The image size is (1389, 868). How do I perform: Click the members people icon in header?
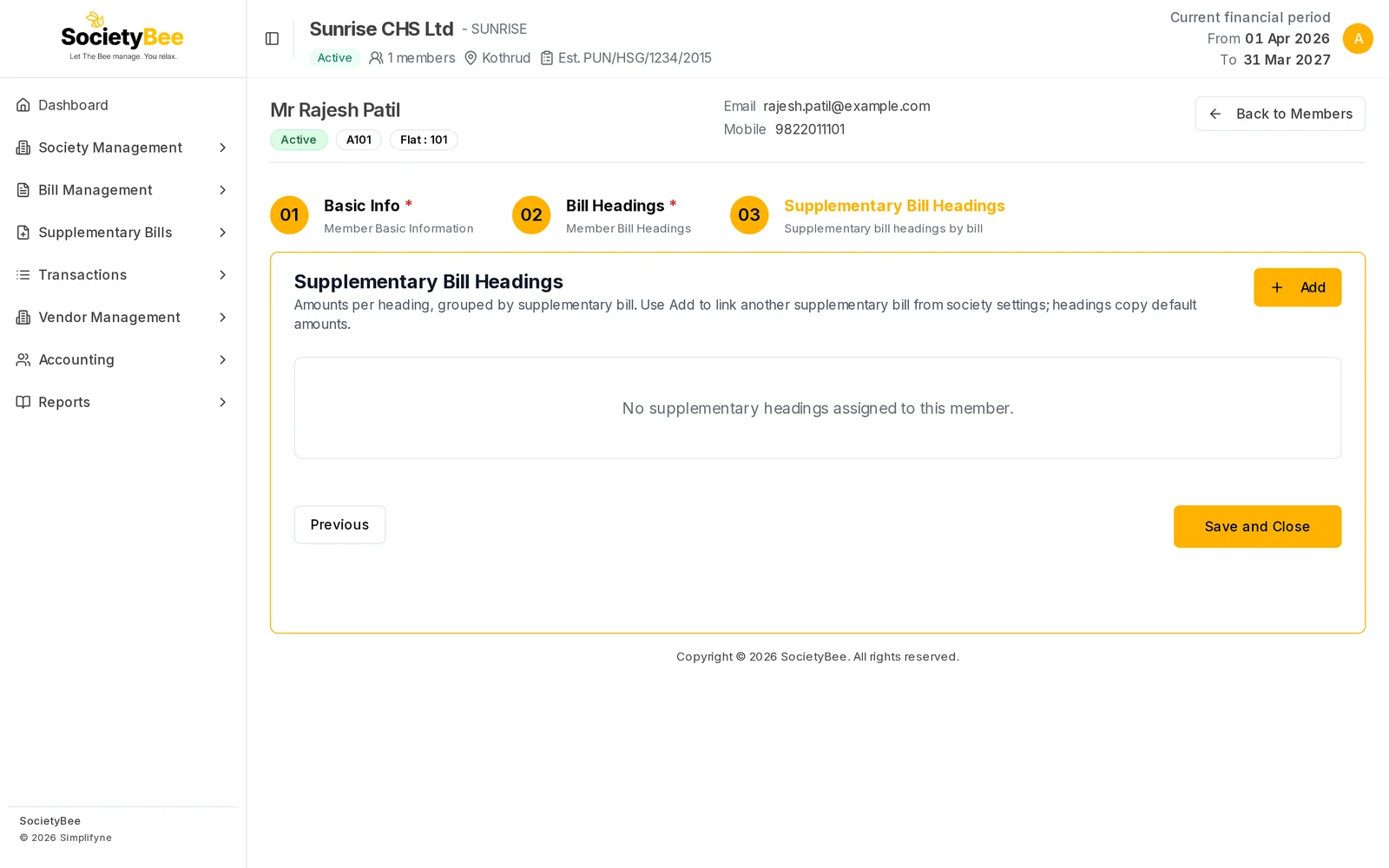(376, 58)
